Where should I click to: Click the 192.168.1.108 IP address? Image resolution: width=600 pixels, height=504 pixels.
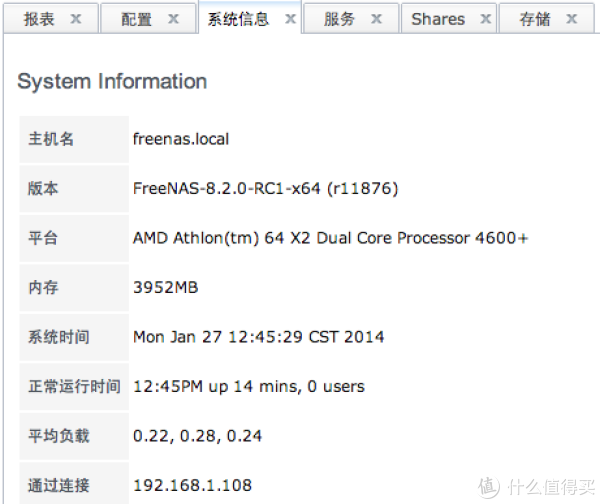[x=192, y=486]
